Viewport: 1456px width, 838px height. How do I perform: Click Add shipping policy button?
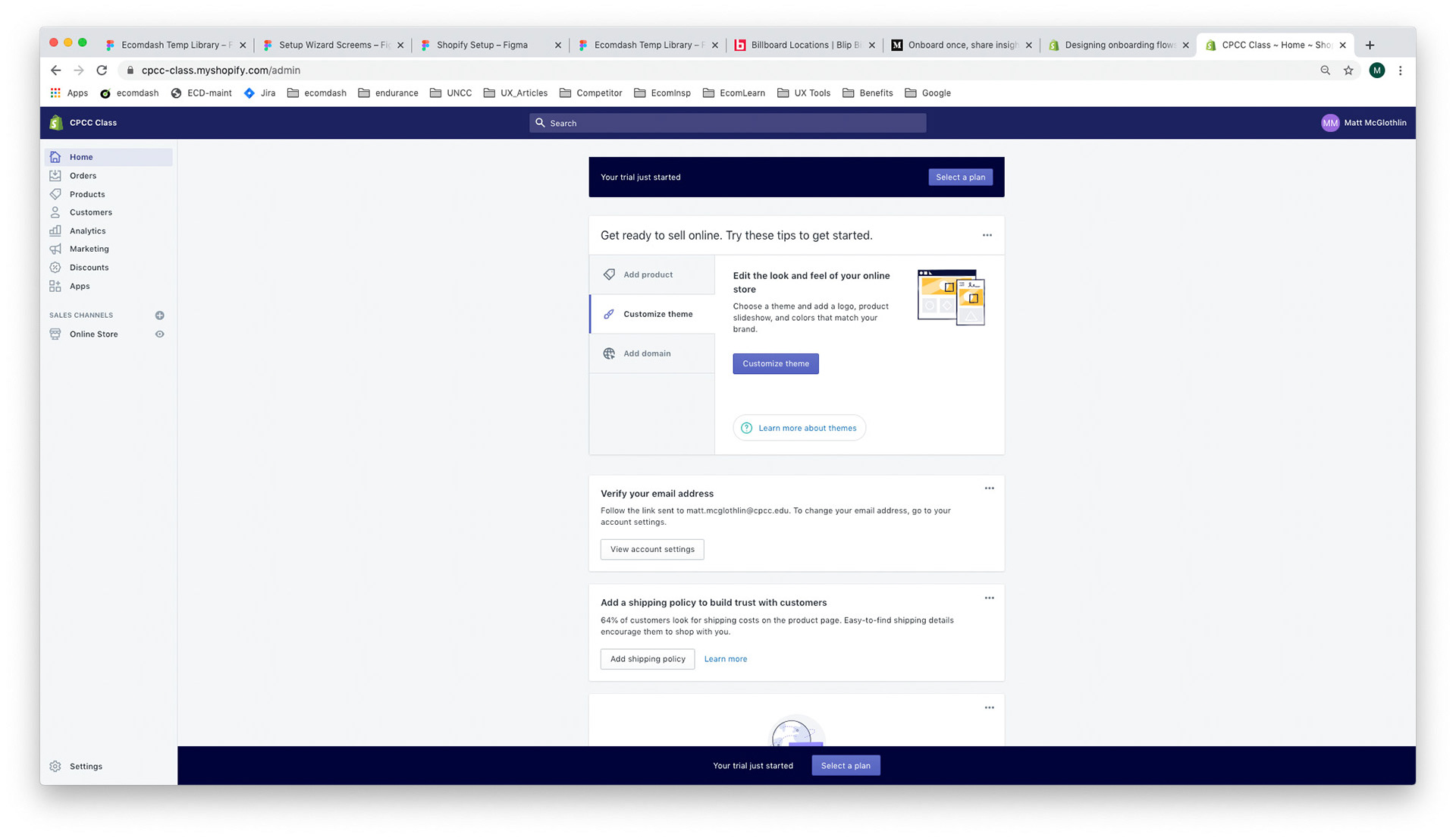click(647, 658)
